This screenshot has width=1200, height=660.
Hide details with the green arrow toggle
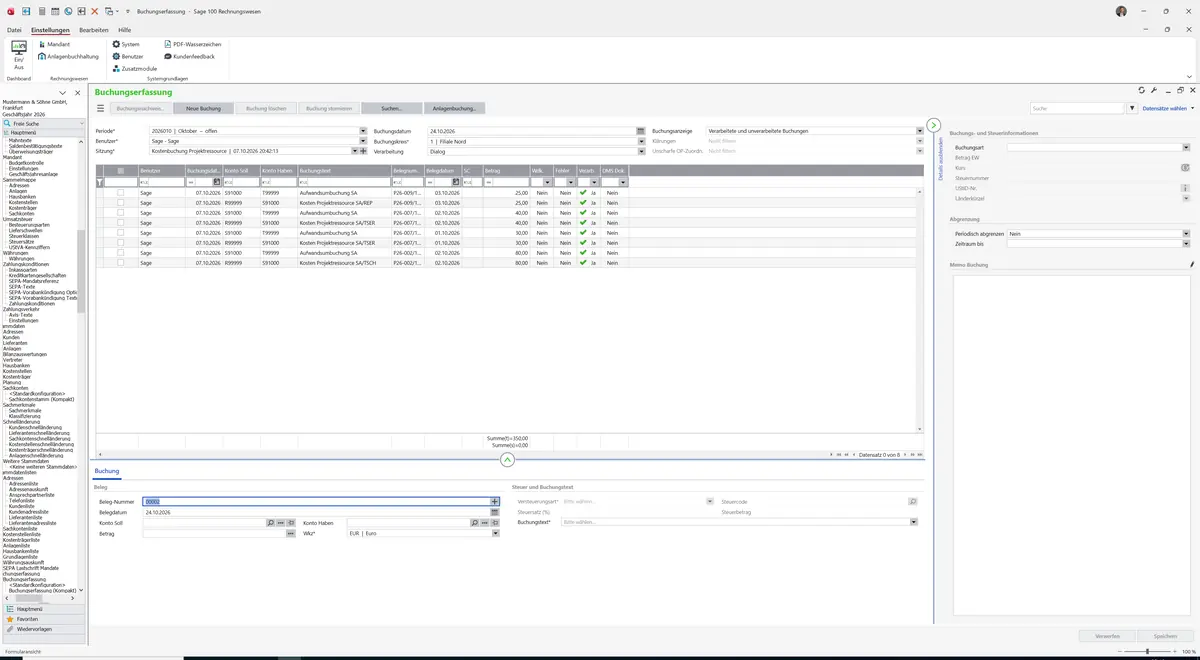click(933, 125)
